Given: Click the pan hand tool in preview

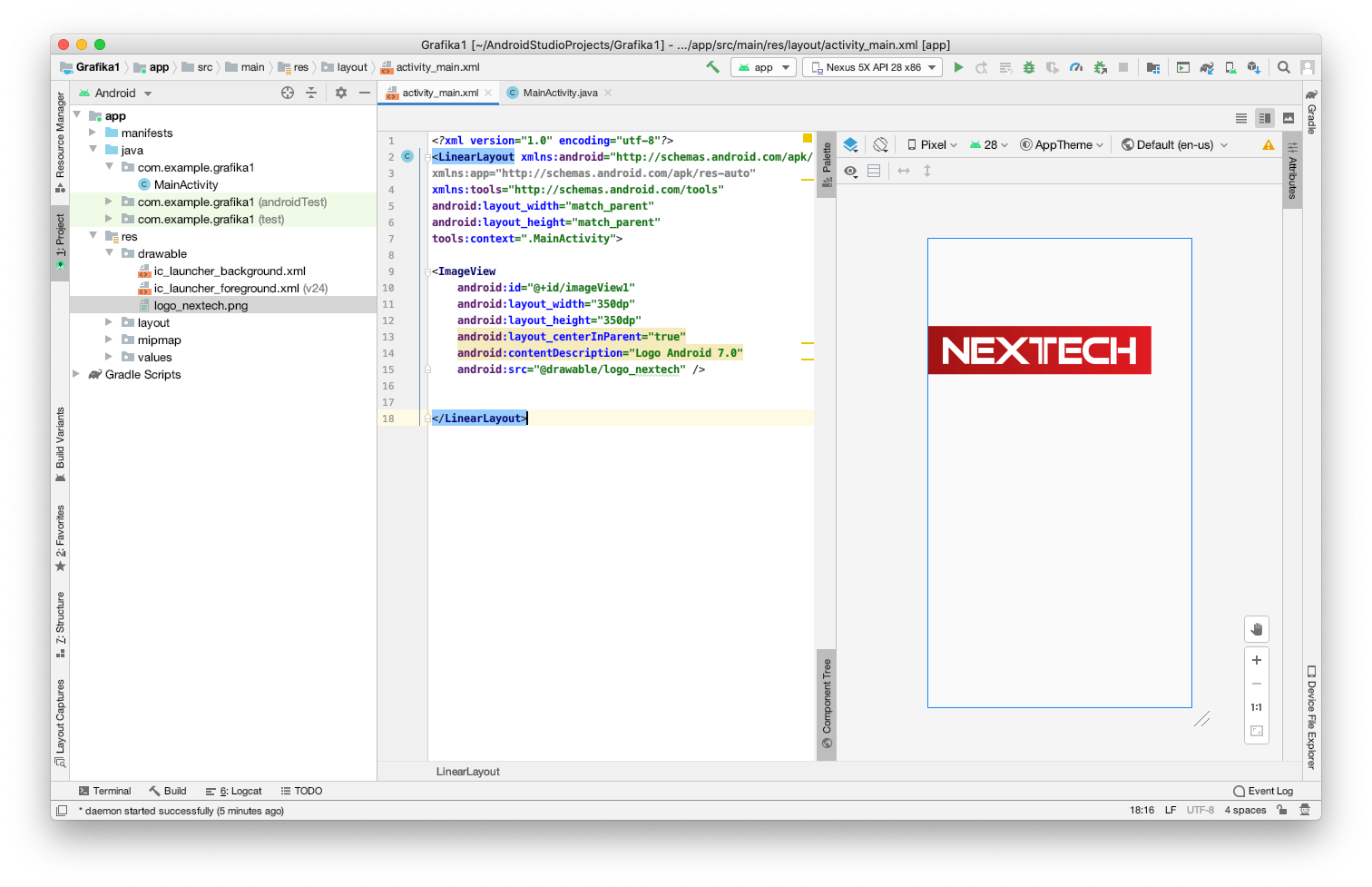Looking at the screenshot, I should point(1257,629).
